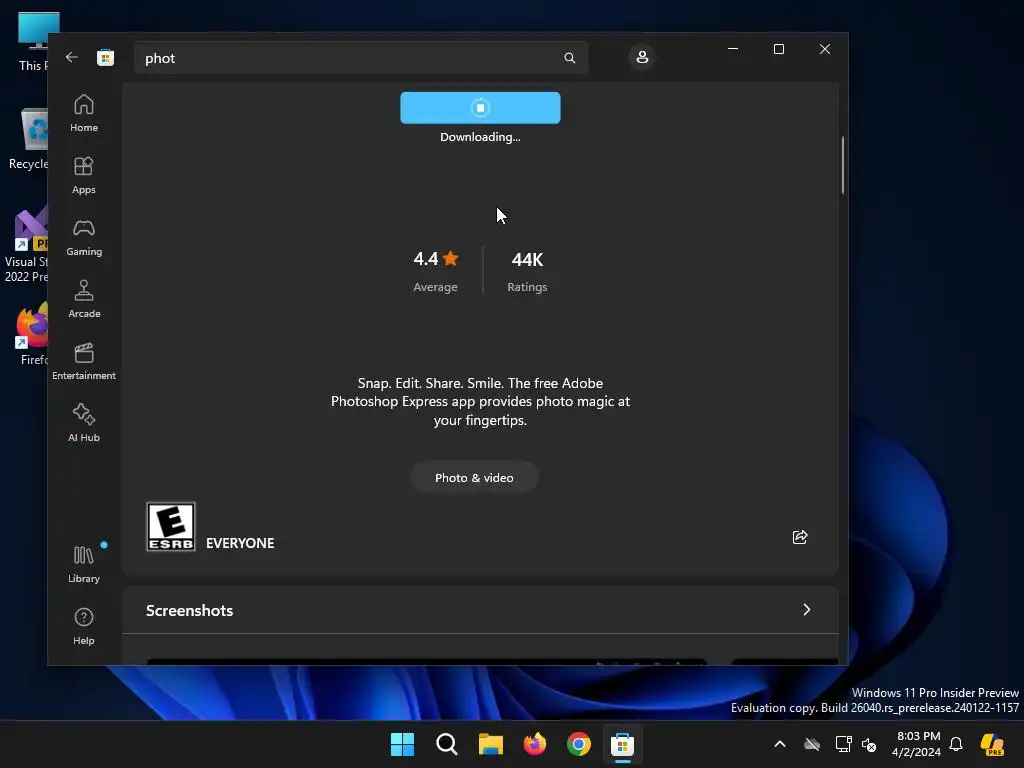
Task: Click the 4.4 Average rating
Action: pos(436,271)
